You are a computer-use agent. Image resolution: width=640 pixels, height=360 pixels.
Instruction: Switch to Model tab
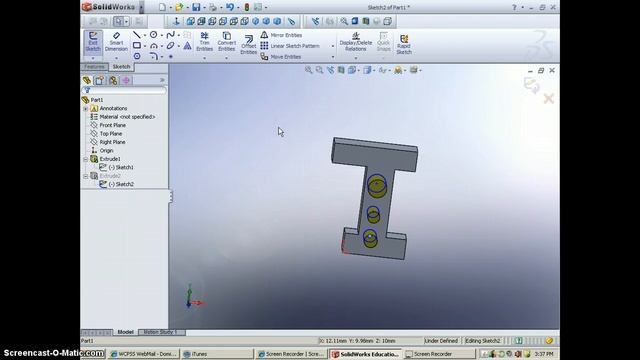[x=125, y=332]
